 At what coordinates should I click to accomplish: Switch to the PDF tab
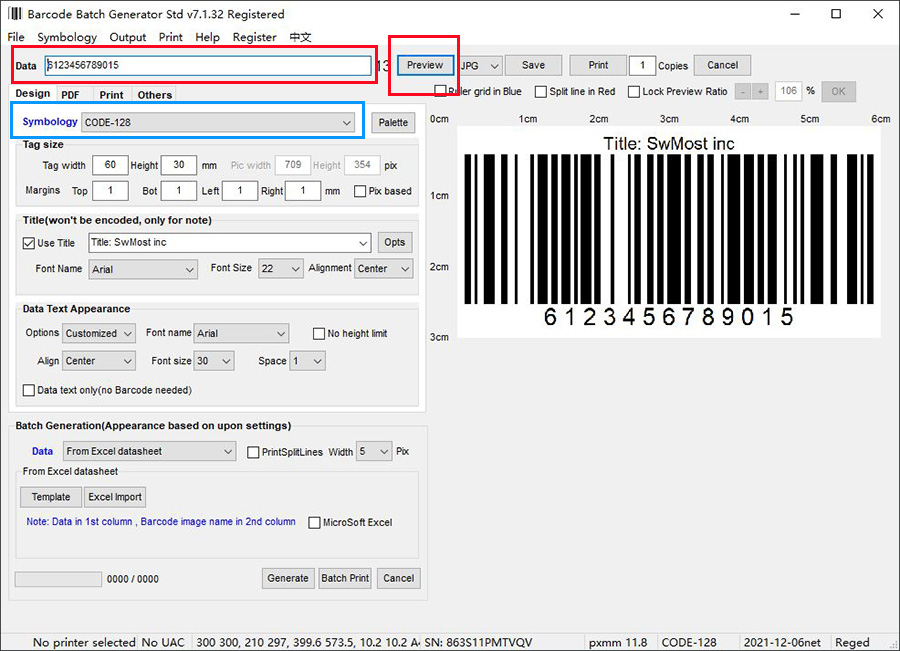[70, 95]
